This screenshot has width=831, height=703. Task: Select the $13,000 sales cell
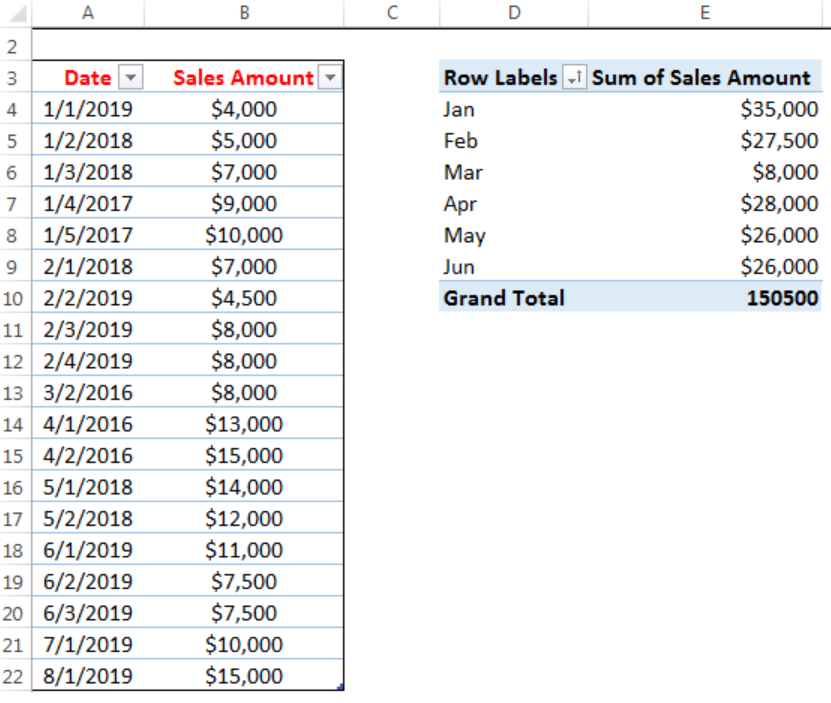[x=244, y=424]
